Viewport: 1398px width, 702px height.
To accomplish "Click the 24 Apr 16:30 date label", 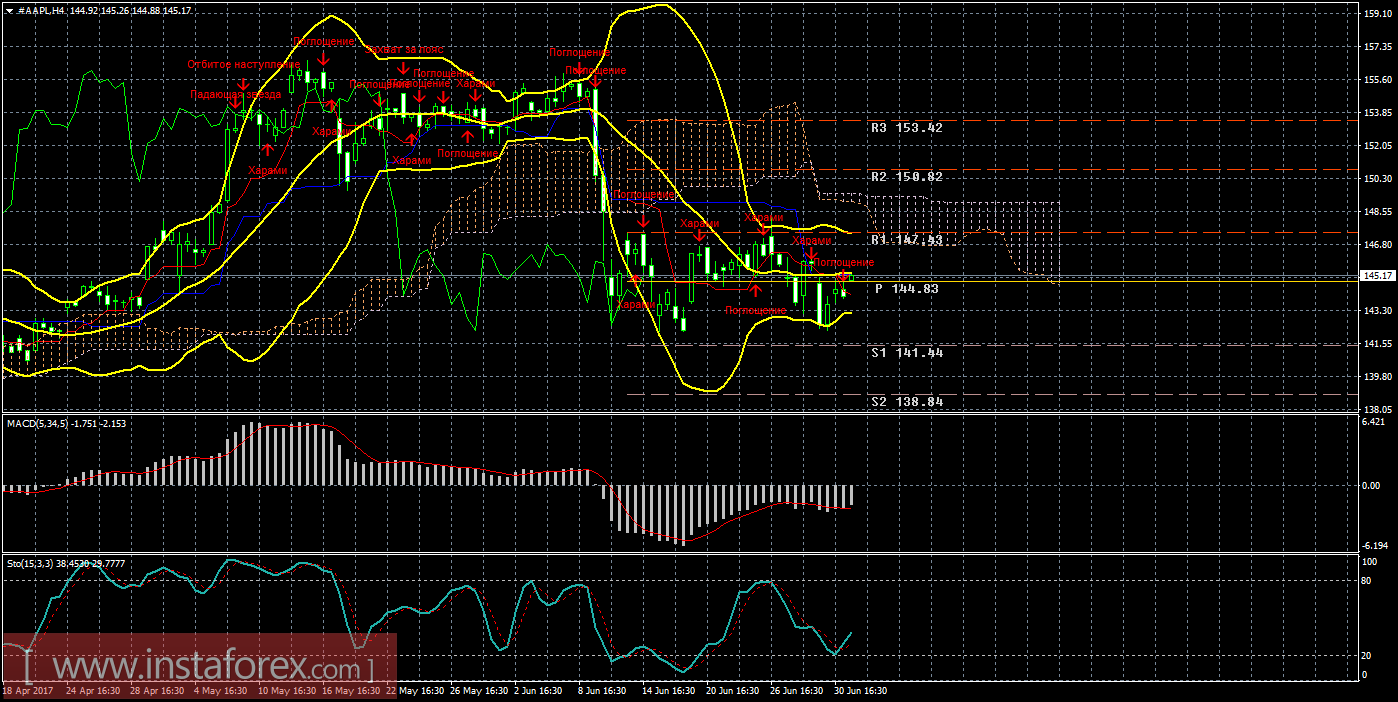I will 93,691.
